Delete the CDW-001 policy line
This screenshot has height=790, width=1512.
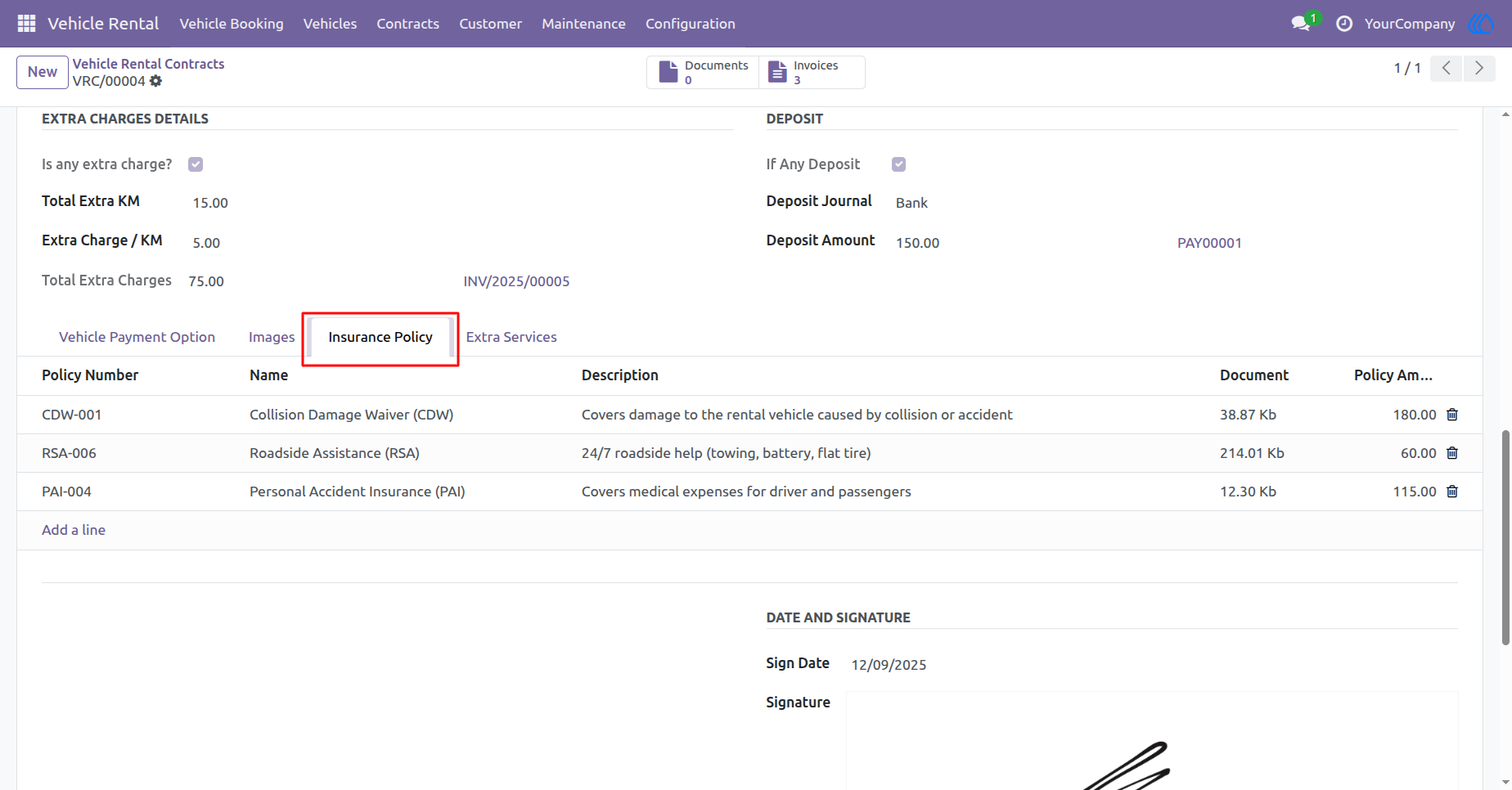click(1452, 415)
